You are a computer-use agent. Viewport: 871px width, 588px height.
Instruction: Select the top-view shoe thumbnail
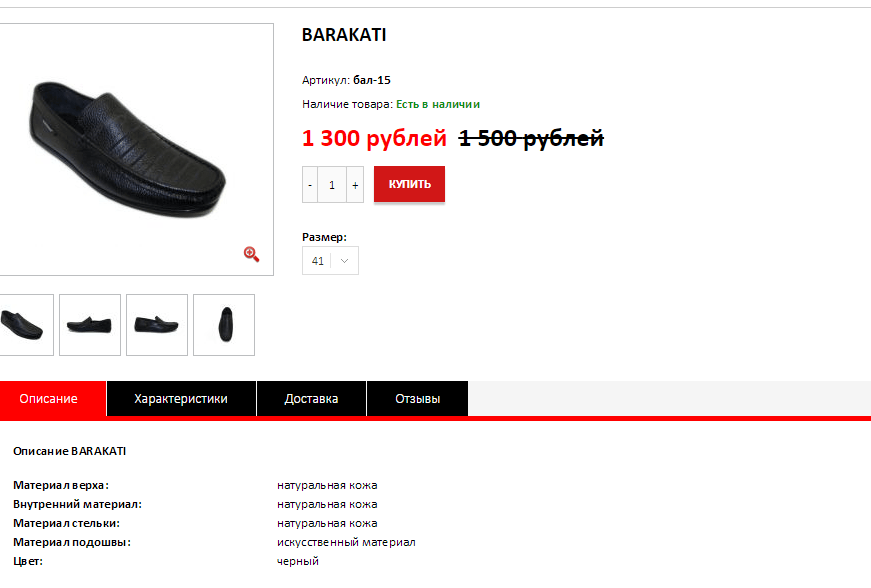pyautogui.click(x=224, y=325)
